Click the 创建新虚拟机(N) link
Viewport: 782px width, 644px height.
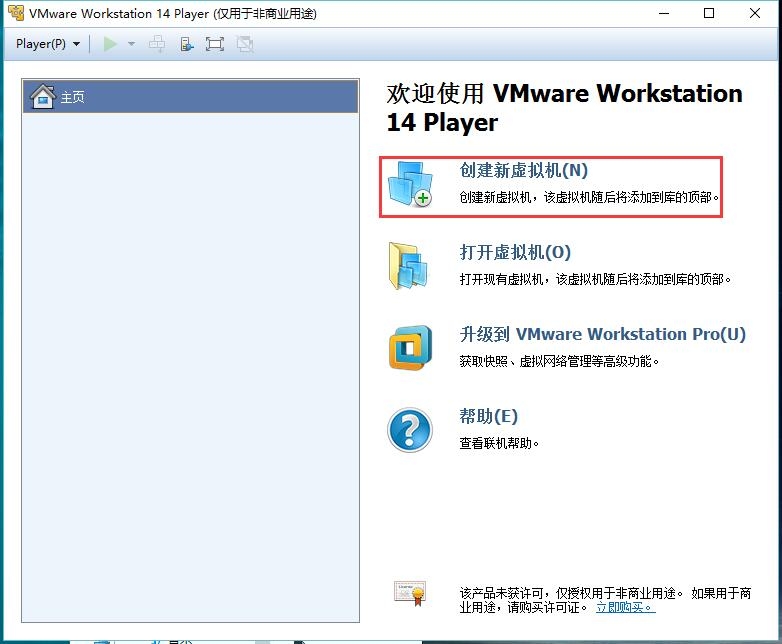524,170
